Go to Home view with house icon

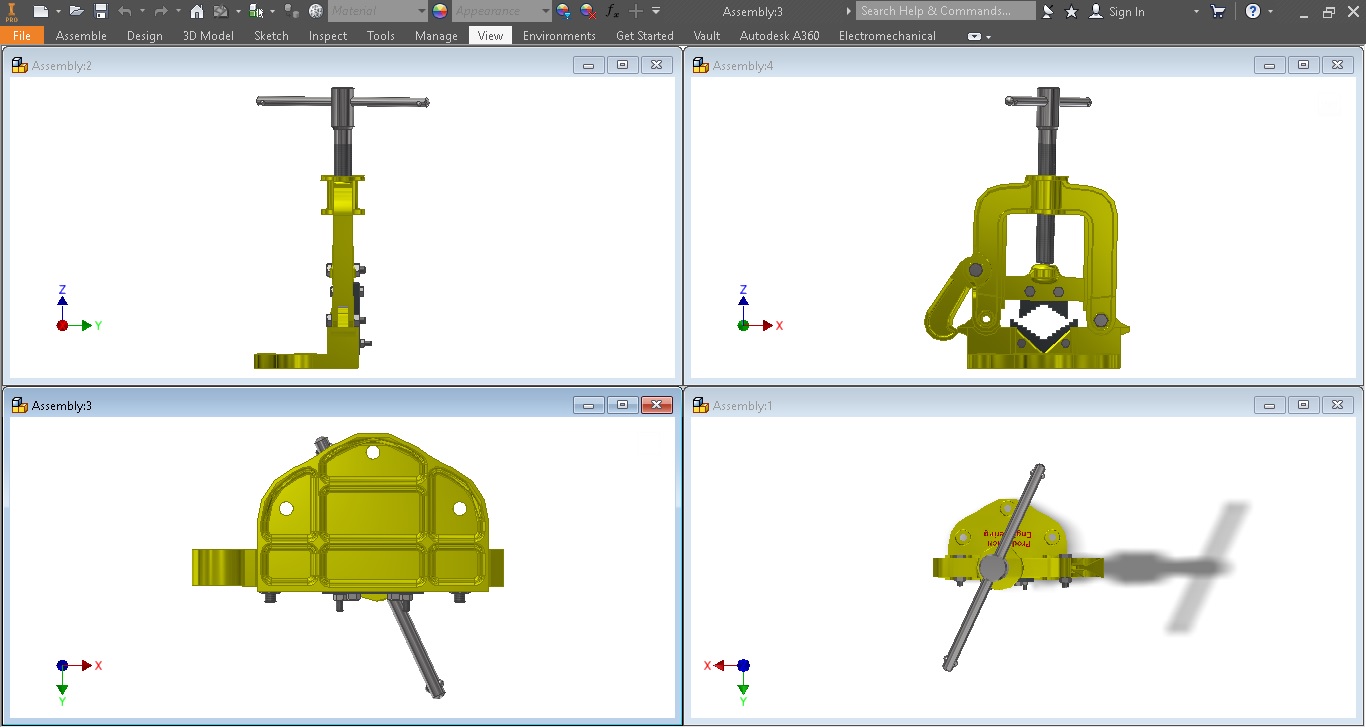[197, 11]
